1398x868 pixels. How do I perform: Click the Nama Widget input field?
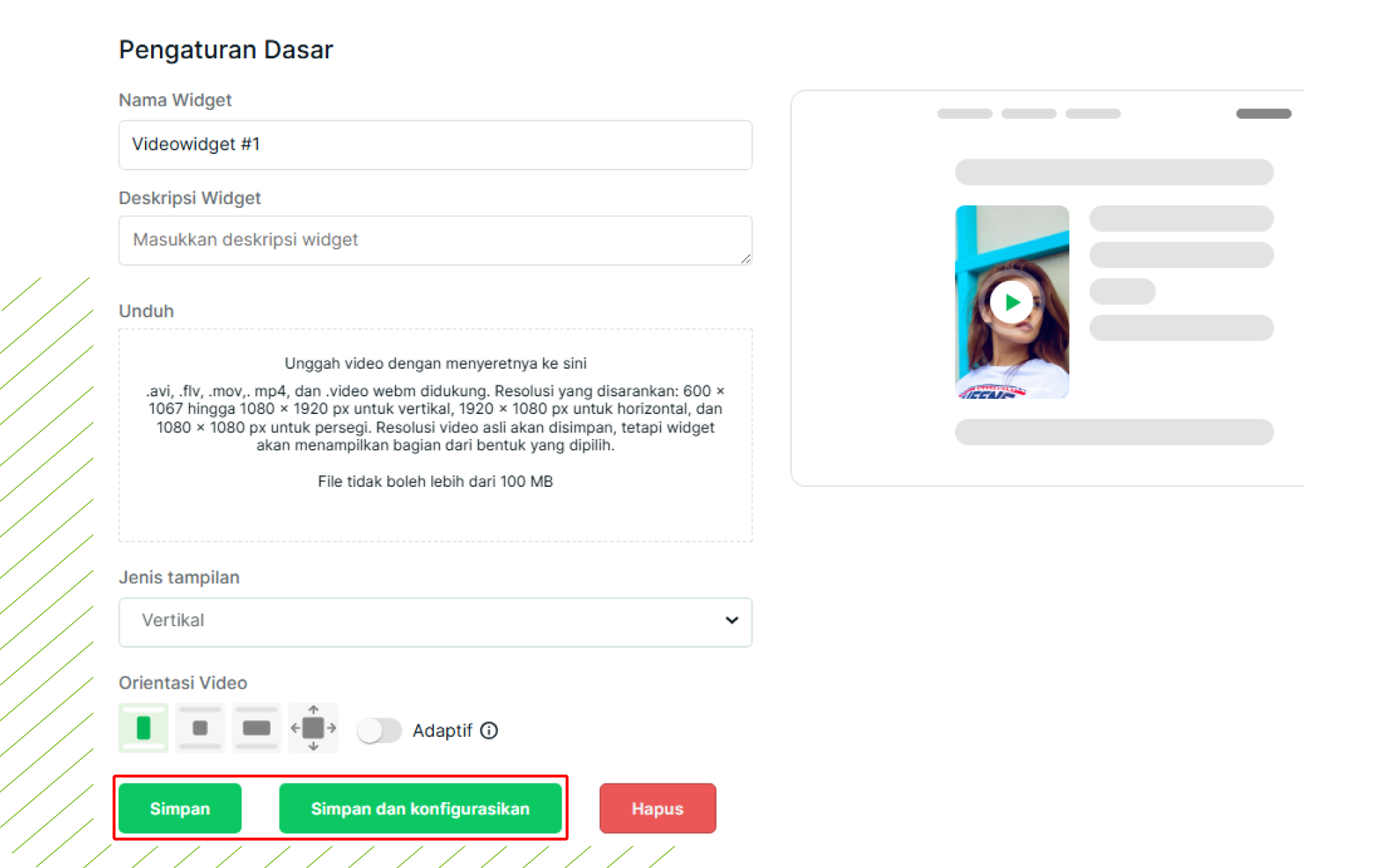(x=435, y=145)
